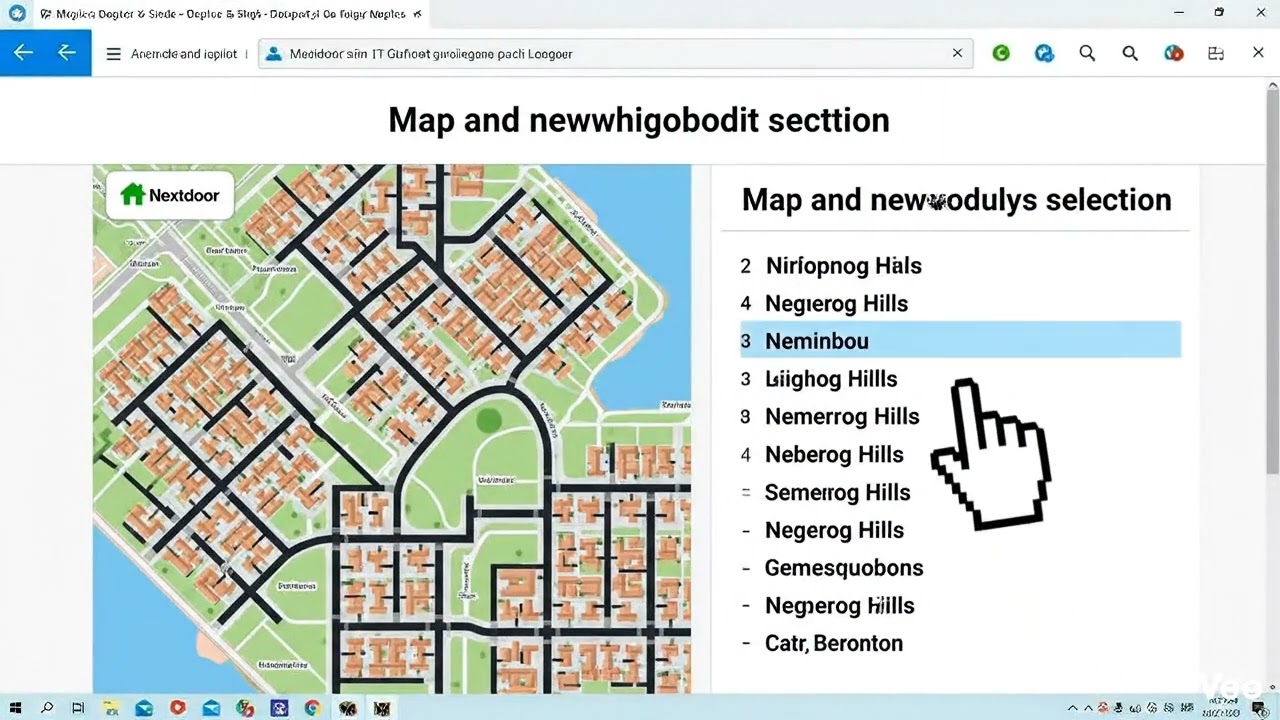Open the Windows Start menu
1280x720 pixels.
(x=15, y=708)
